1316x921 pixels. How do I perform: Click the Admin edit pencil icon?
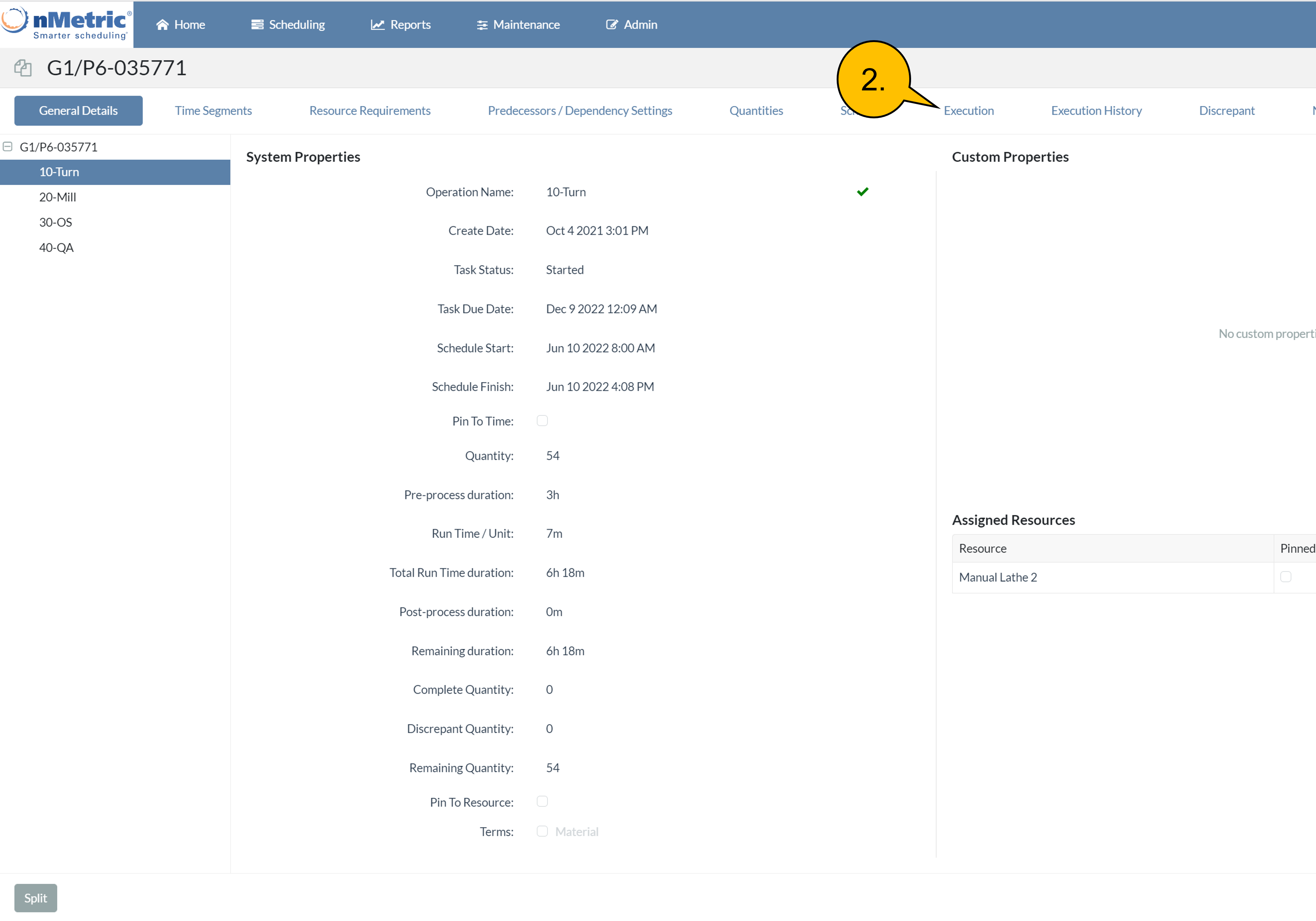[611, 25]
